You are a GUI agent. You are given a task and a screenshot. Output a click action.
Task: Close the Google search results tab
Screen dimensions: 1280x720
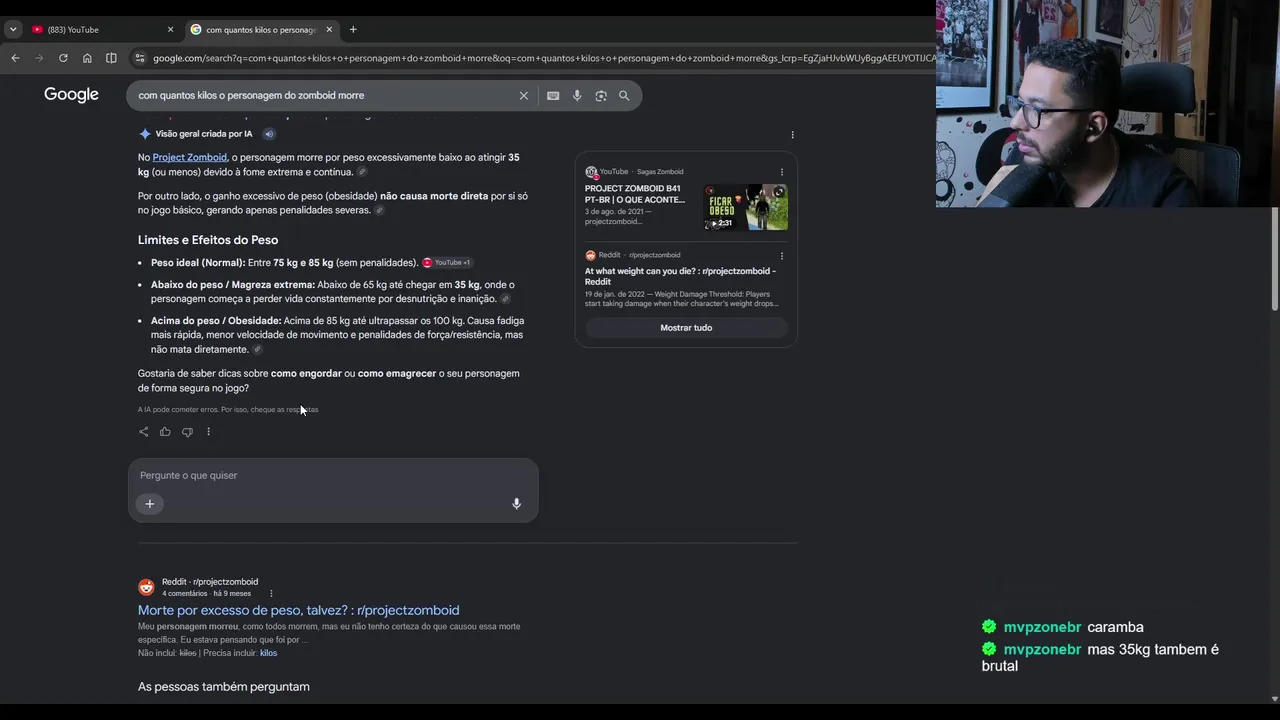tap(329, 30)
